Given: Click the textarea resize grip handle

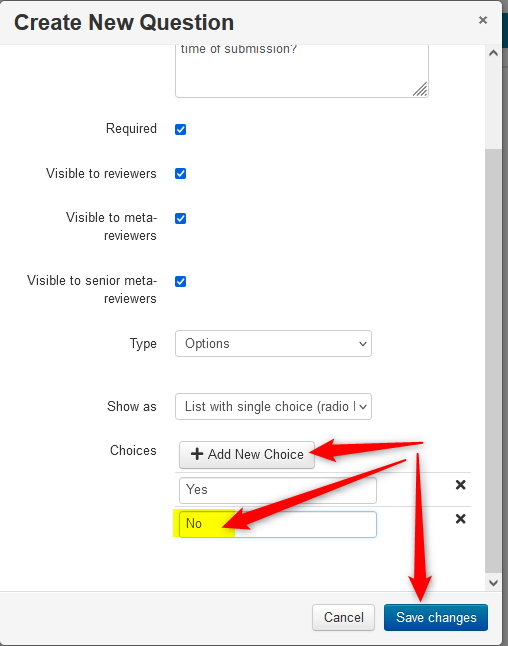Looking at the screenshot, I should point(421,89).
